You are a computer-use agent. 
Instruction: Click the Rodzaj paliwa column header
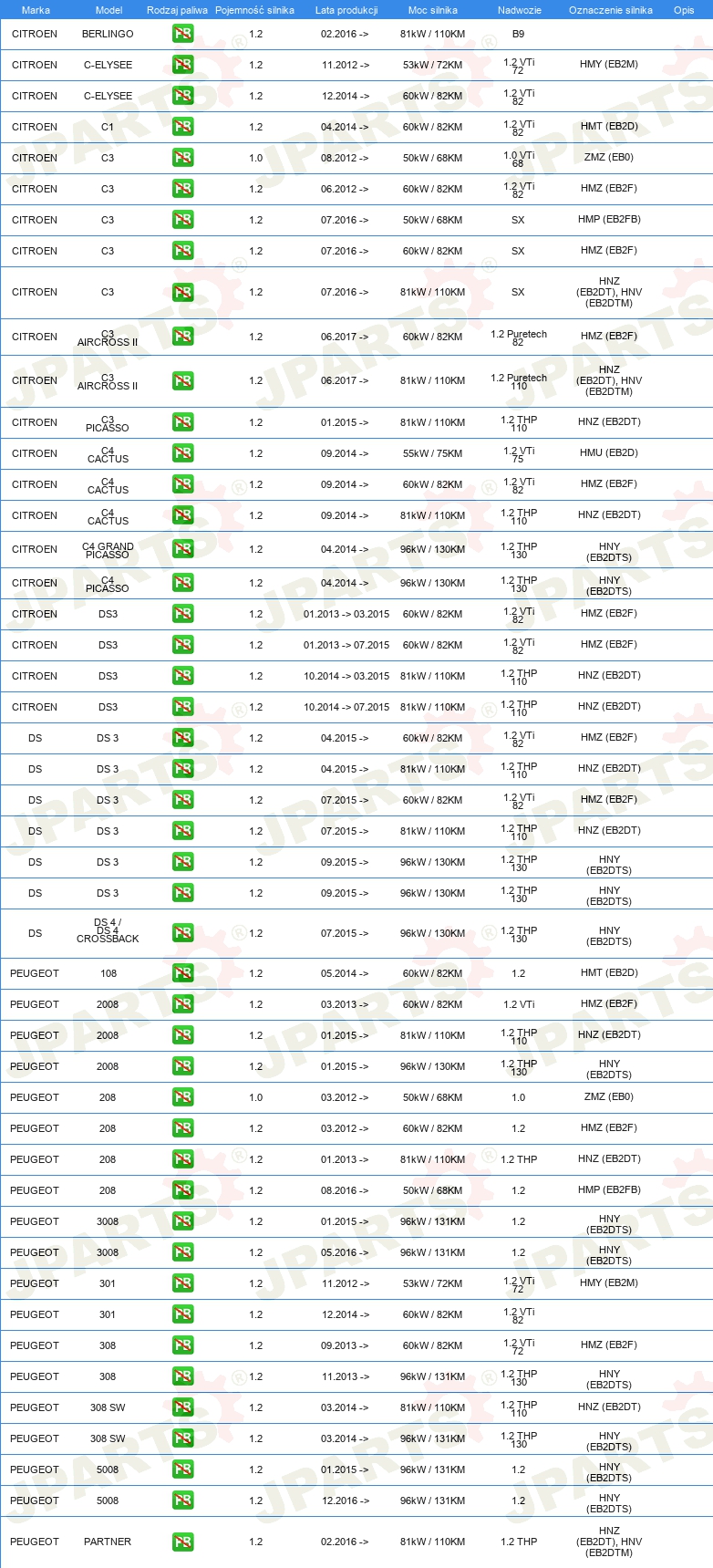pyautogui.click(x=177, y=10)
